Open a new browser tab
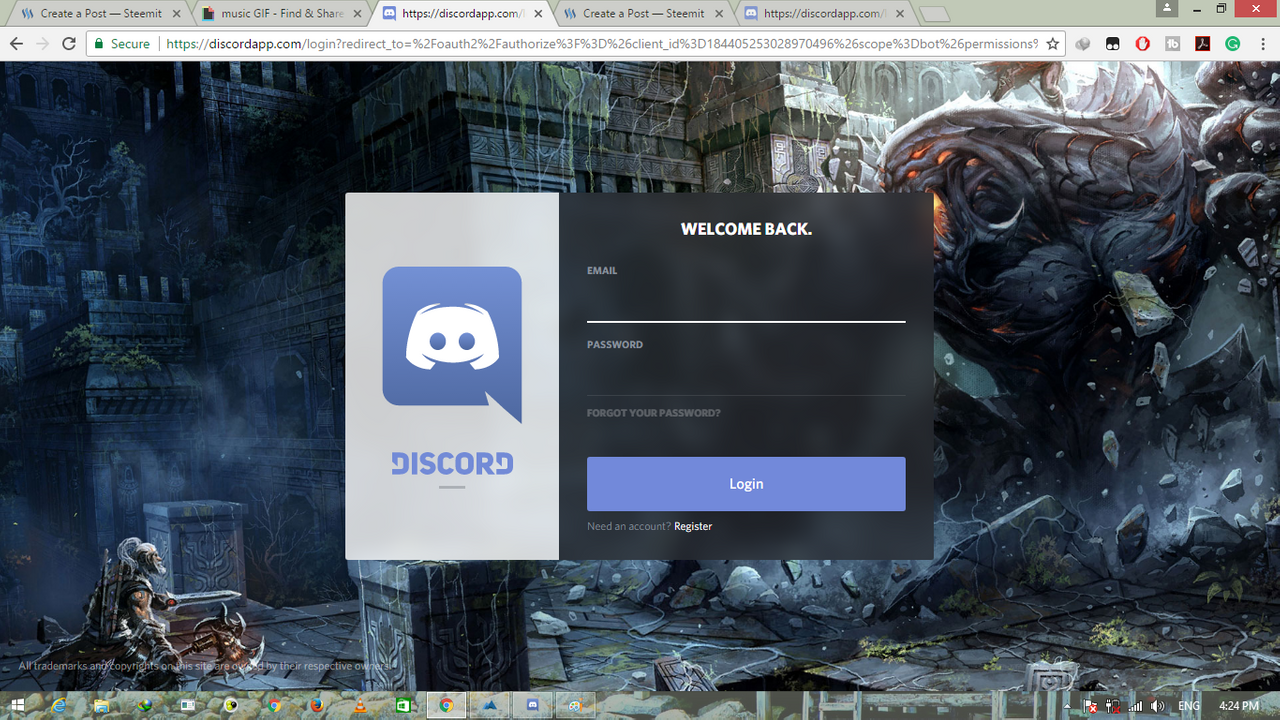The width and height of the screenshot is (1280, 720). [x=934, y=14]
